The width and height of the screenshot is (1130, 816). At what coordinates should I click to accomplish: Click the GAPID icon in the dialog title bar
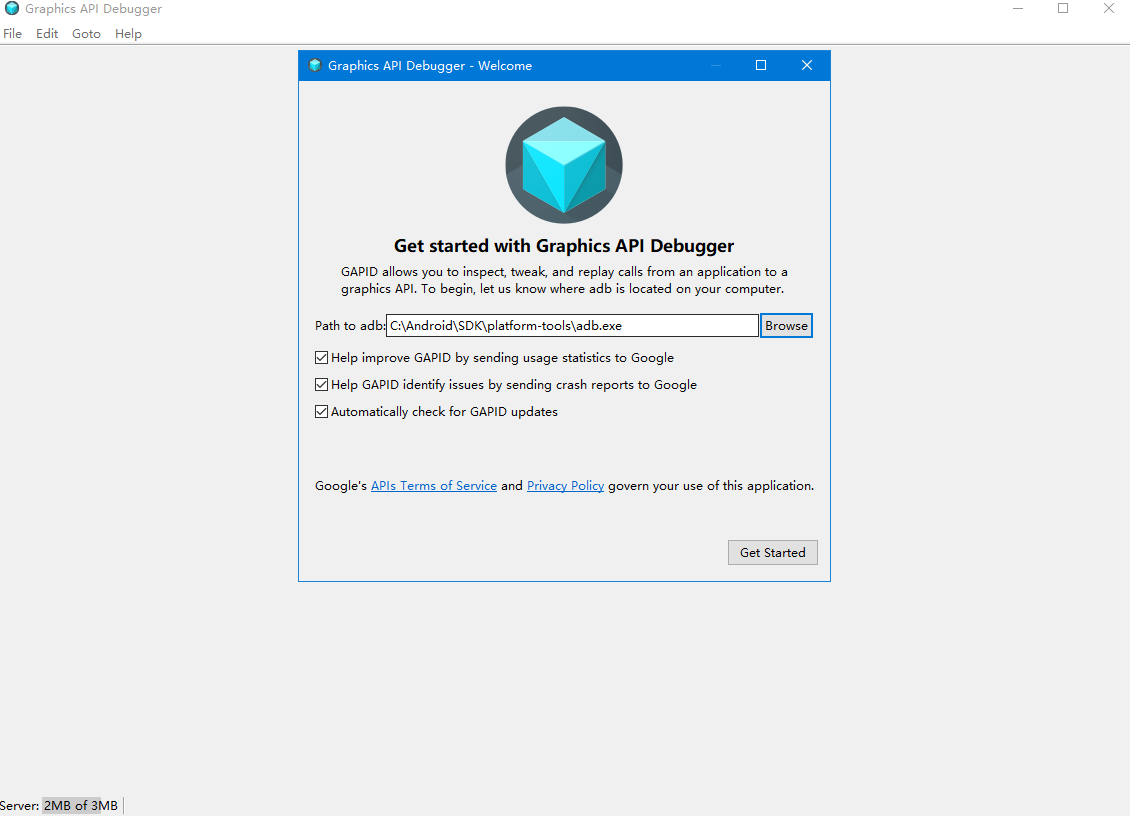315,66
